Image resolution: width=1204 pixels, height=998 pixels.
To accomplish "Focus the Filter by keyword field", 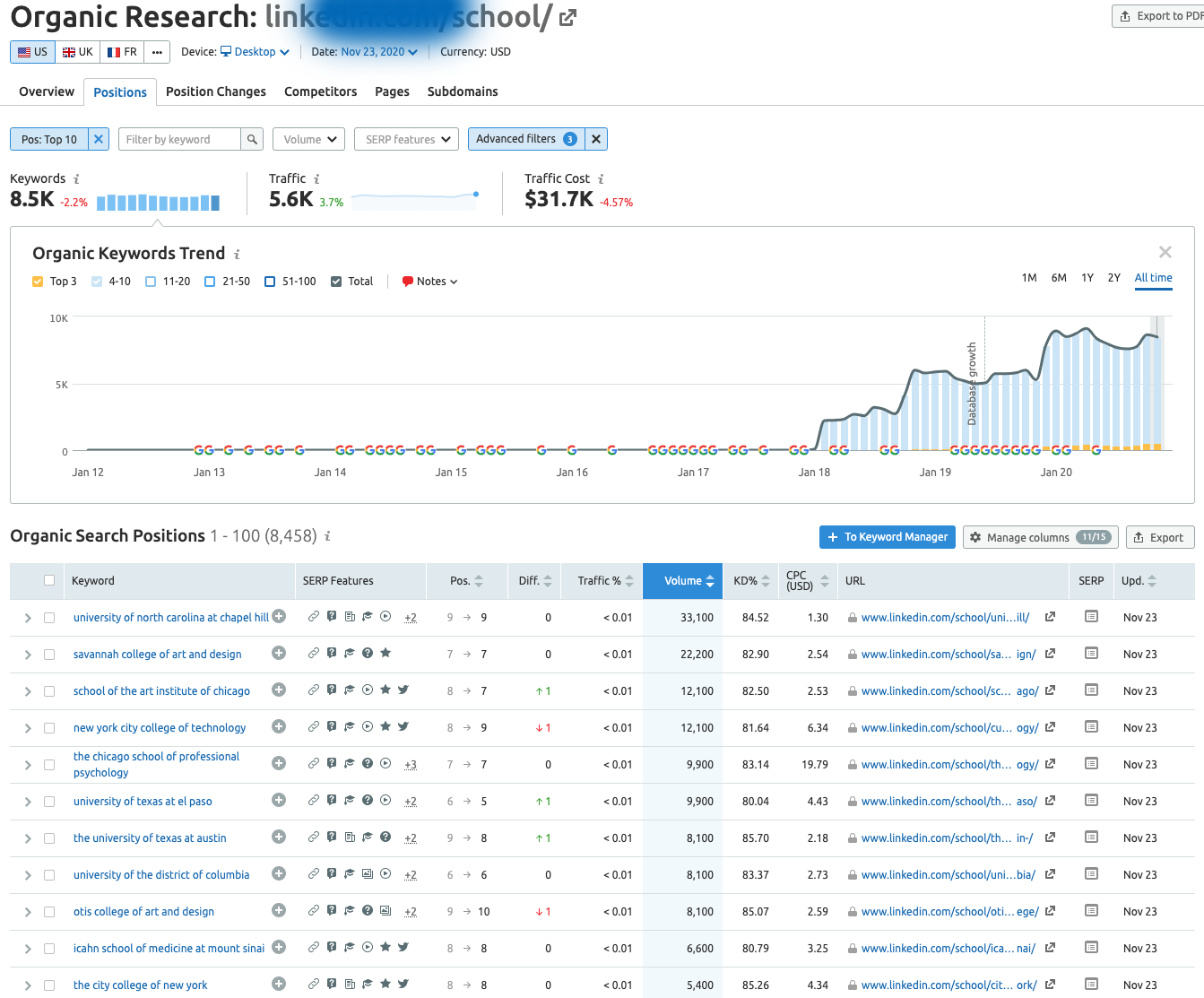I will 179,139.
